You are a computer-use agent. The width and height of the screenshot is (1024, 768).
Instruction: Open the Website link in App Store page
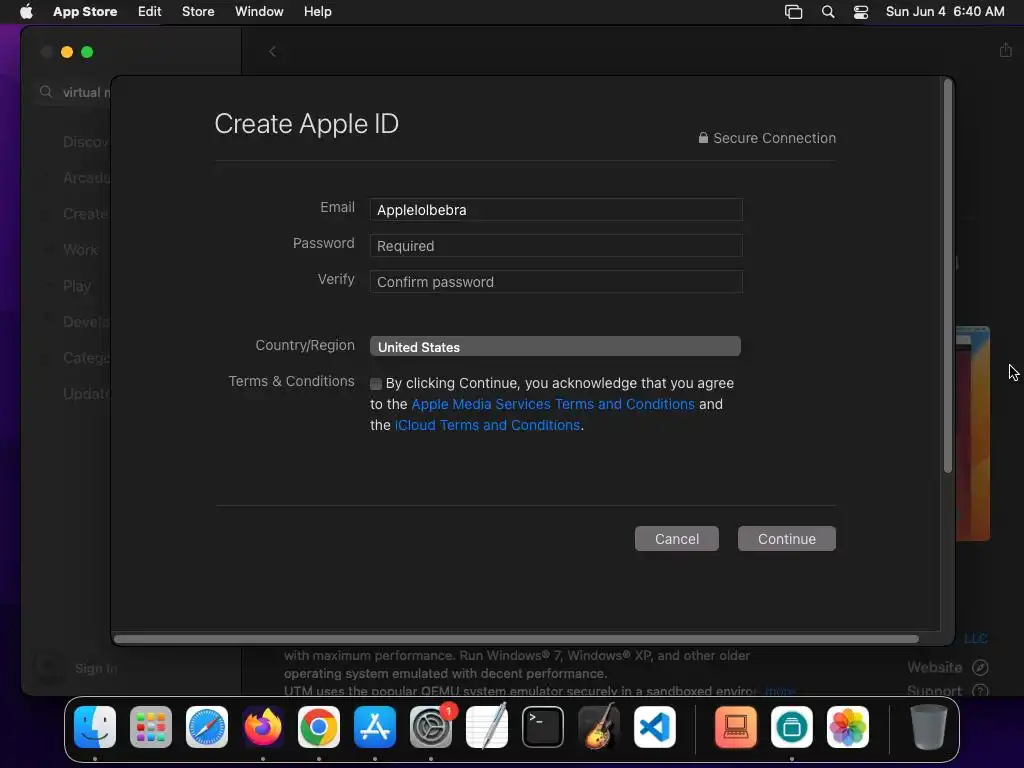tap(948, 667)
